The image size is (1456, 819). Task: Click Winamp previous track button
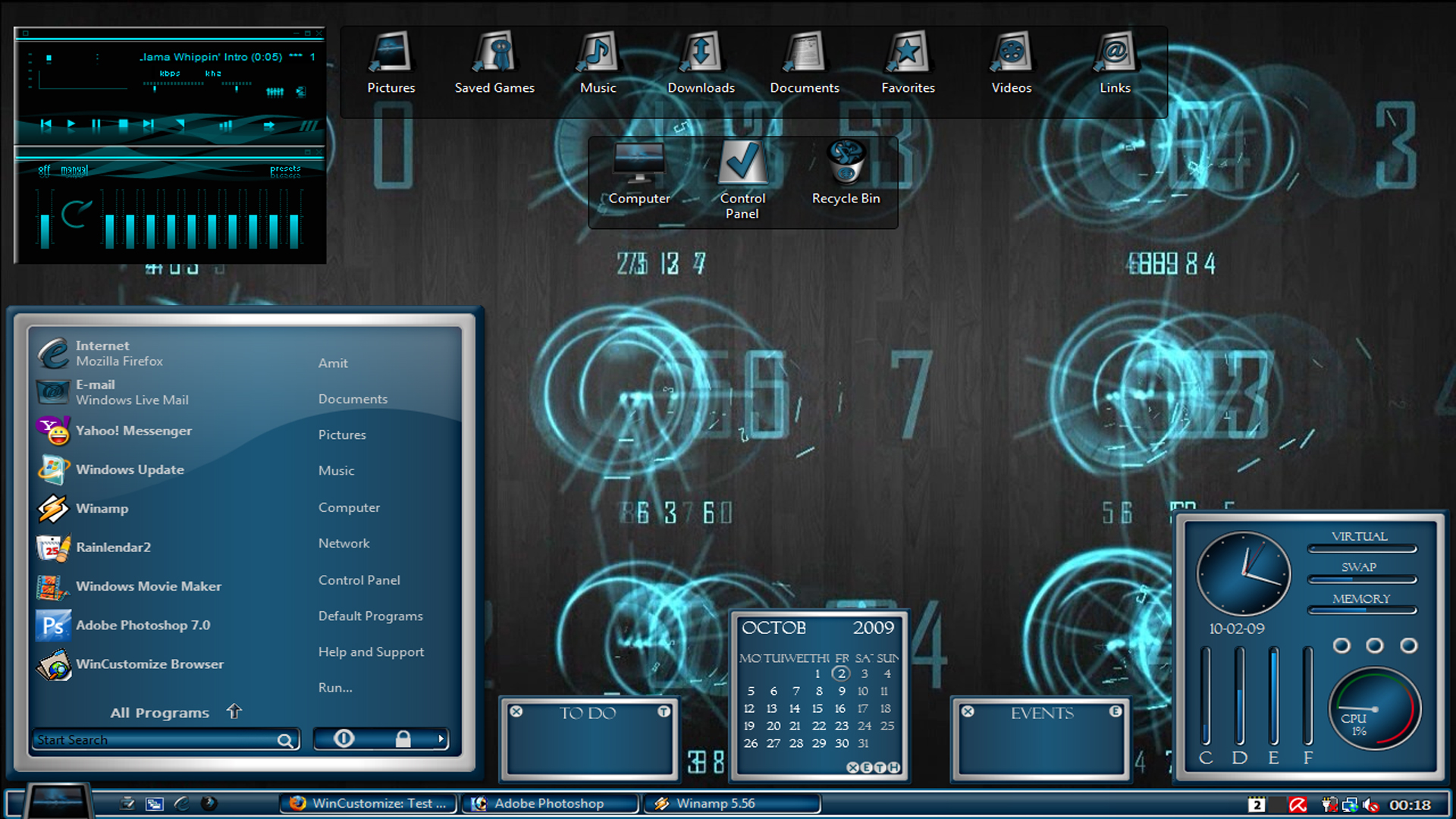(45, 125)
